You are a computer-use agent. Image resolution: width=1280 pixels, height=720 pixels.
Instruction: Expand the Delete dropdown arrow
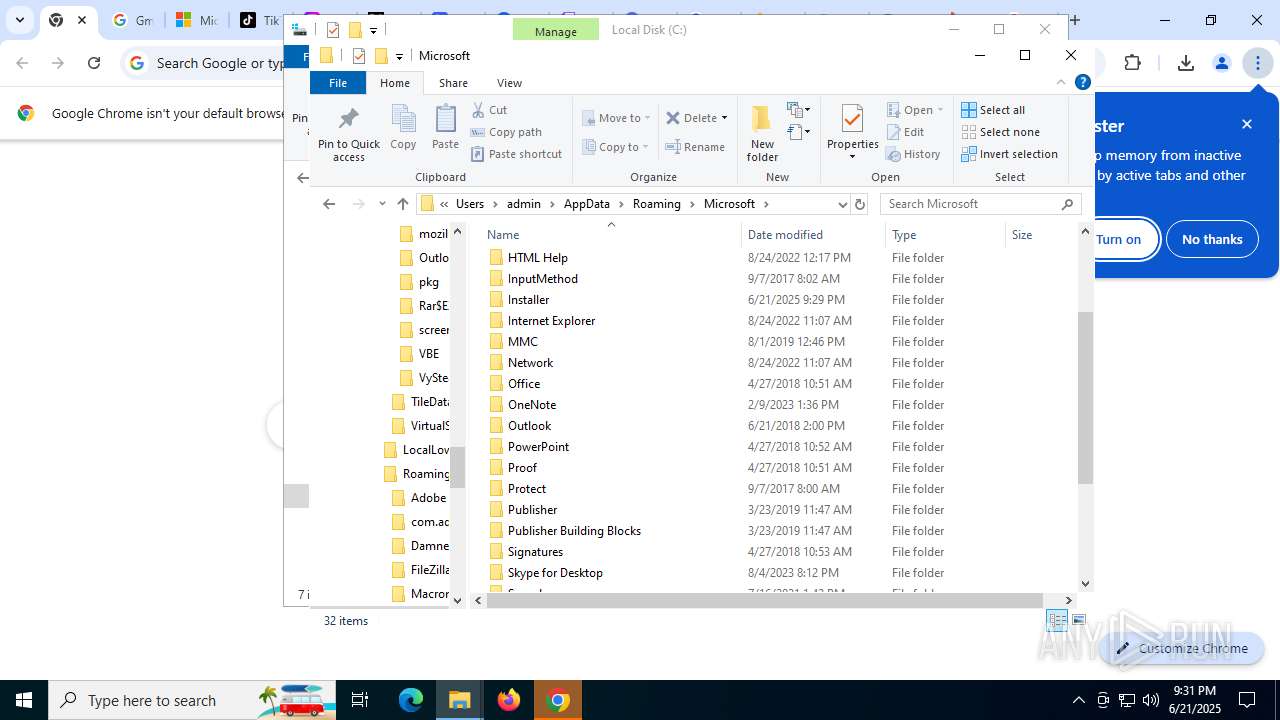click(724, 118)
